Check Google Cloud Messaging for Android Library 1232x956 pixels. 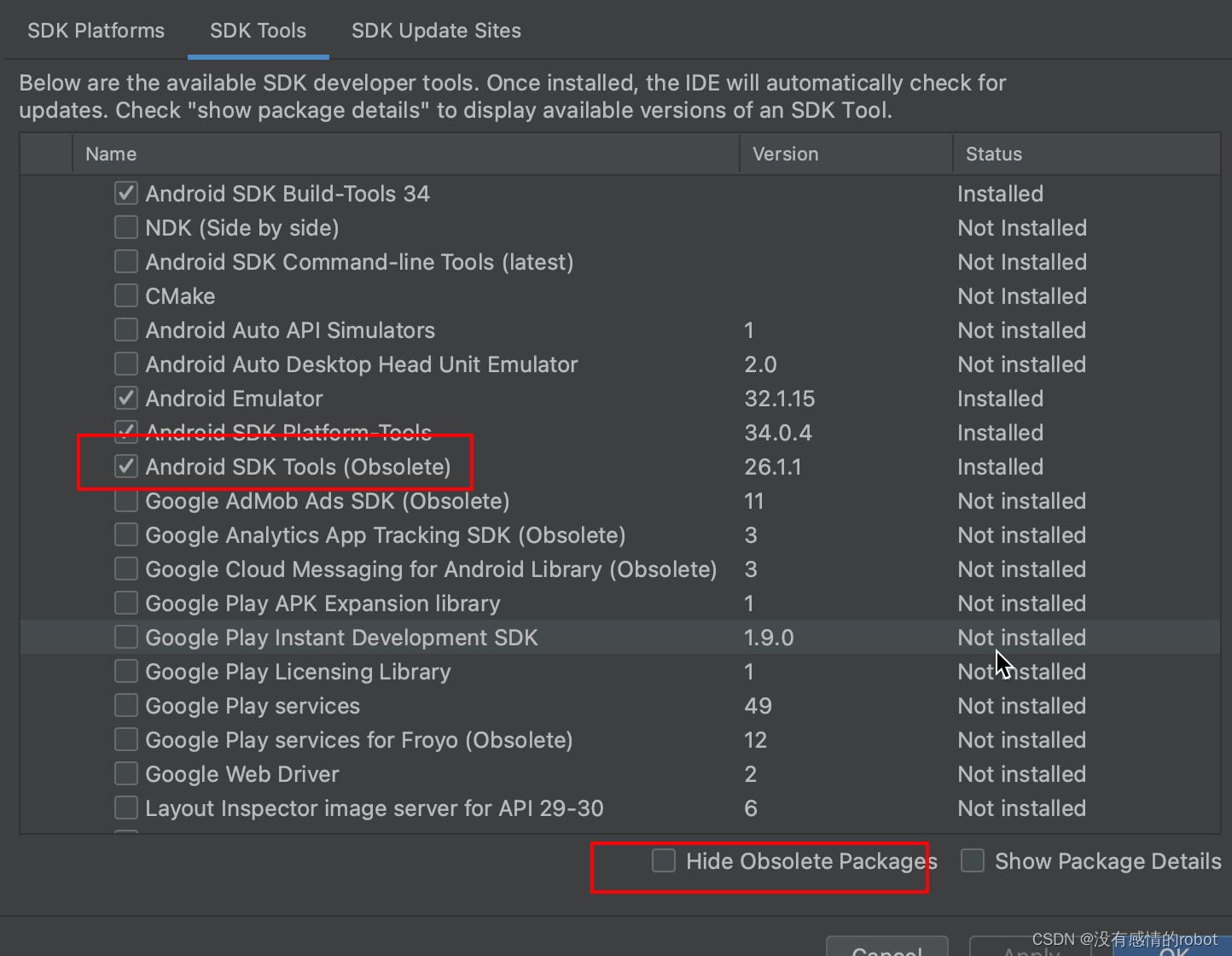click(126, 568)
